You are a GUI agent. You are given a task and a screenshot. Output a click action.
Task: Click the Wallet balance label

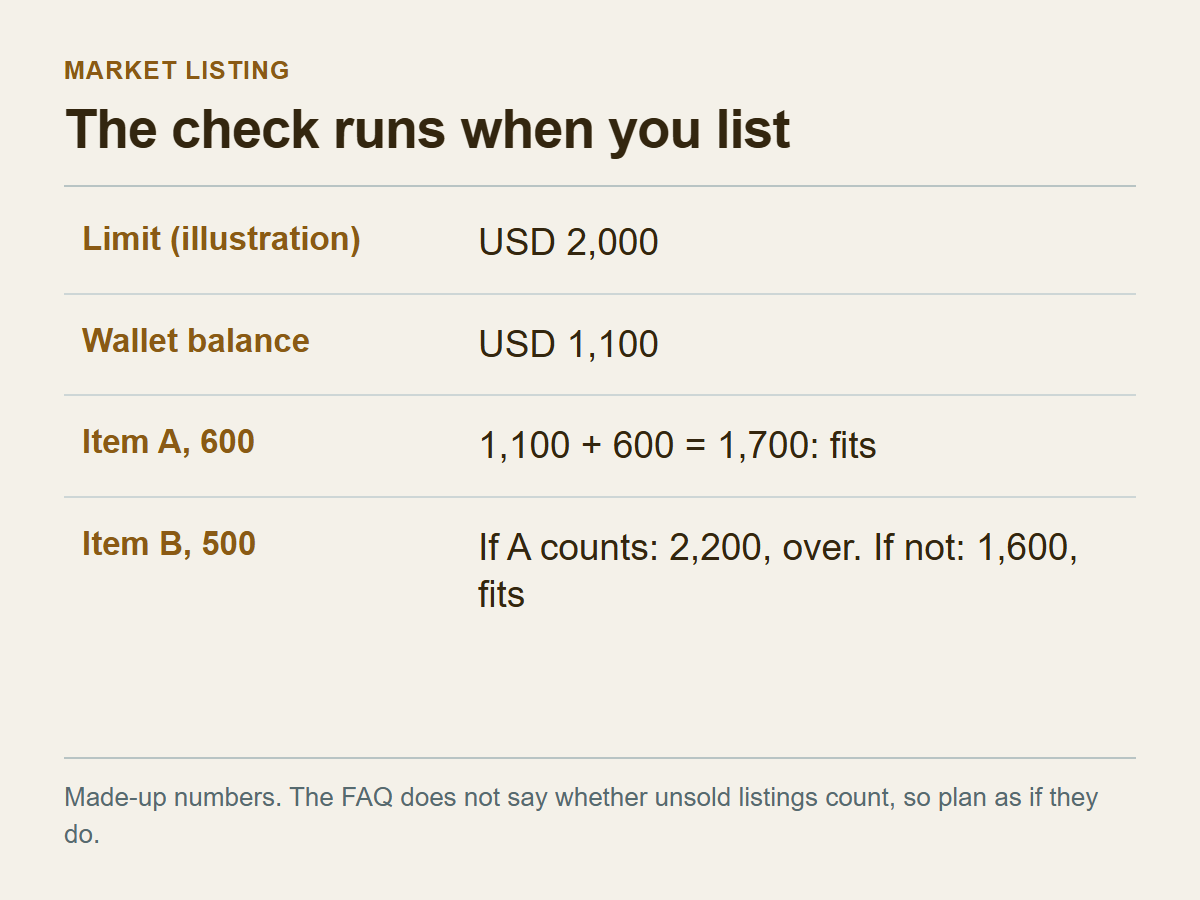pos(196,341)
